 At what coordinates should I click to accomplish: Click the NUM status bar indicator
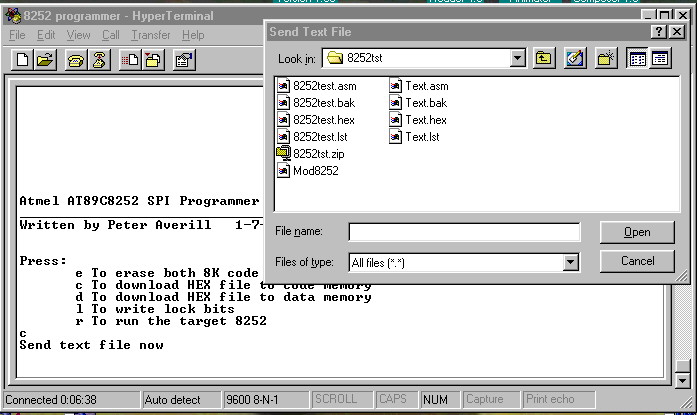(441, 399)
